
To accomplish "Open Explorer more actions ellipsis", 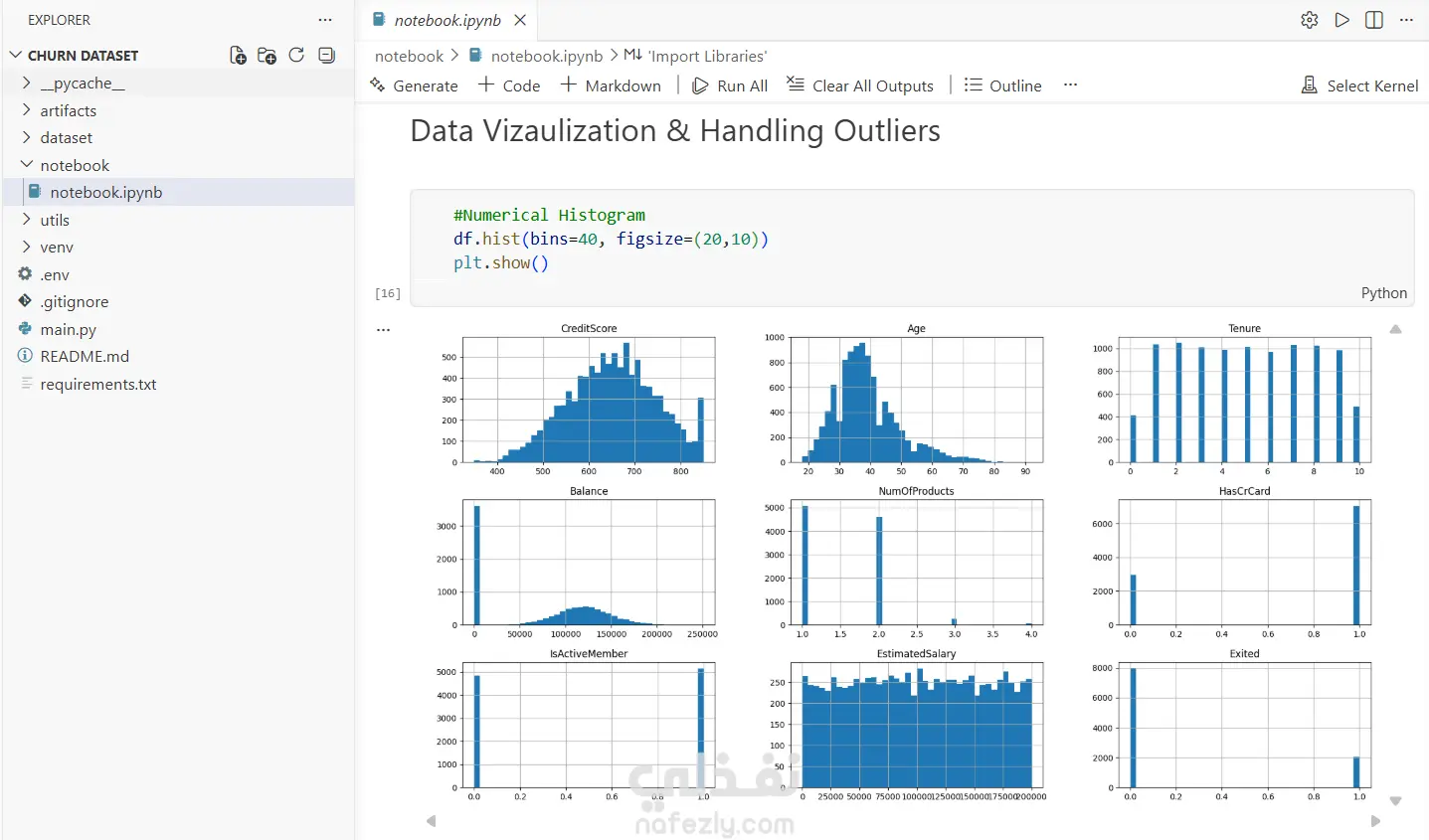I will click(325, 20).
